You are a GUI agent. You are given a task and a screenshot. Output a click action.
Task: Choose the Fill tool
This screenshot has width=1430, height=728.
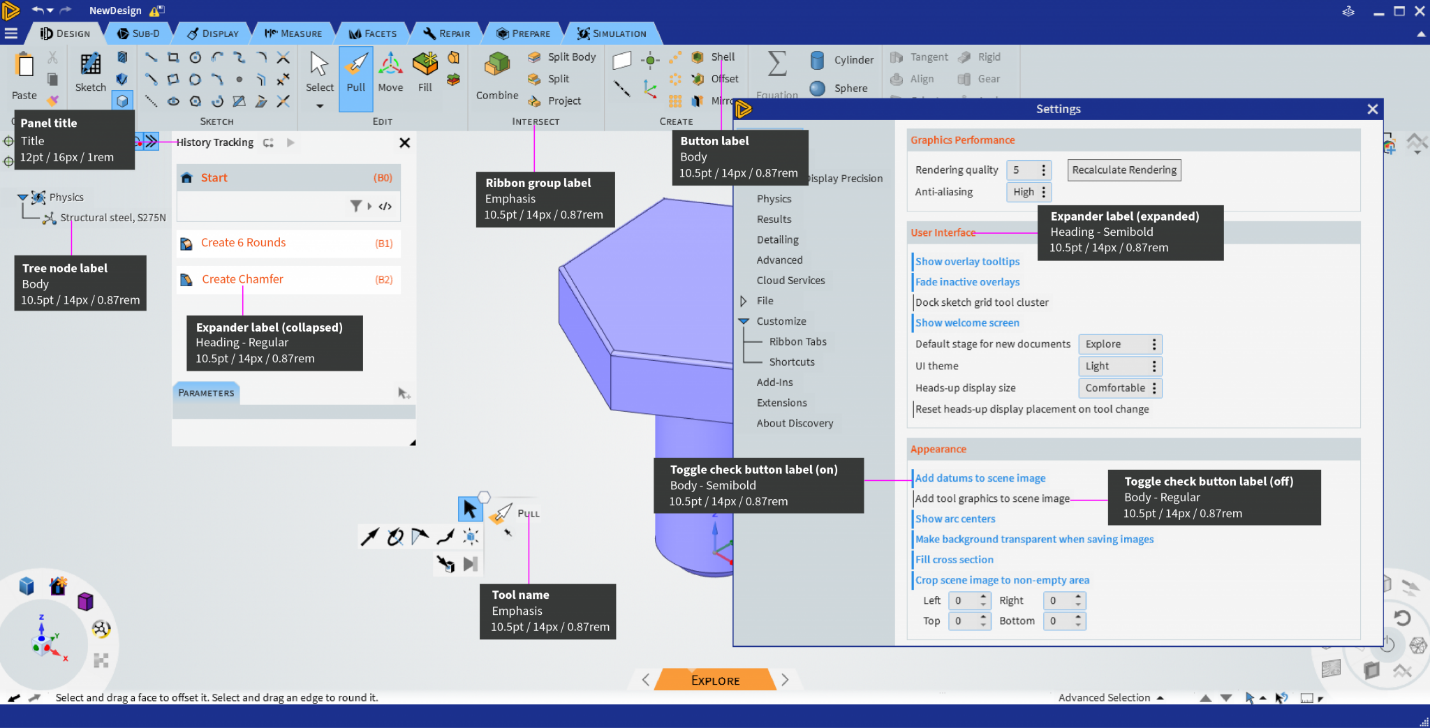point(425,73)
